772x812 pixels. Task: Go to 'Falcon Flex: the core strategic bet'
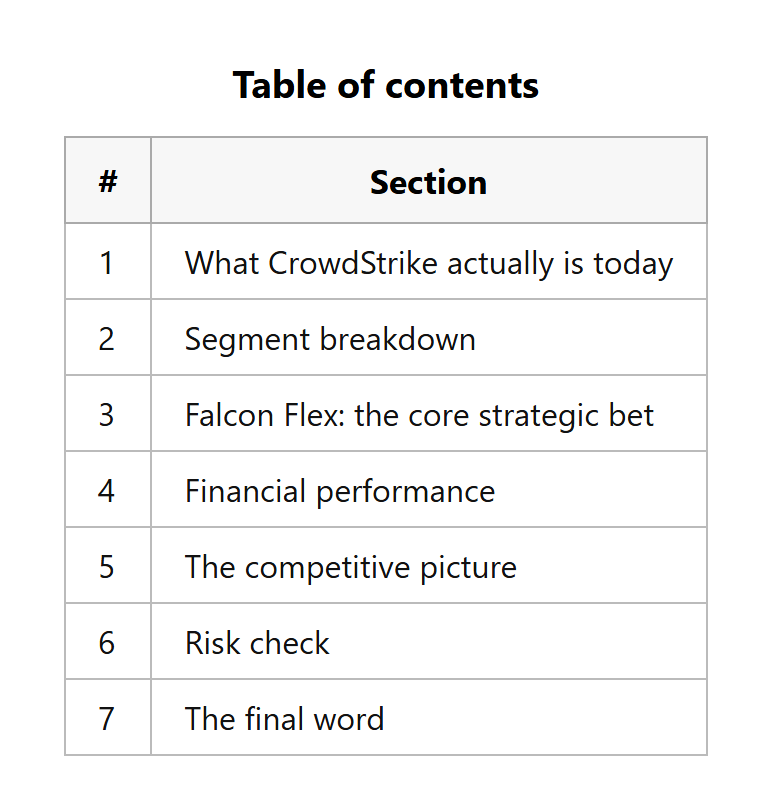pyautogui.click(x=419, y=415)
